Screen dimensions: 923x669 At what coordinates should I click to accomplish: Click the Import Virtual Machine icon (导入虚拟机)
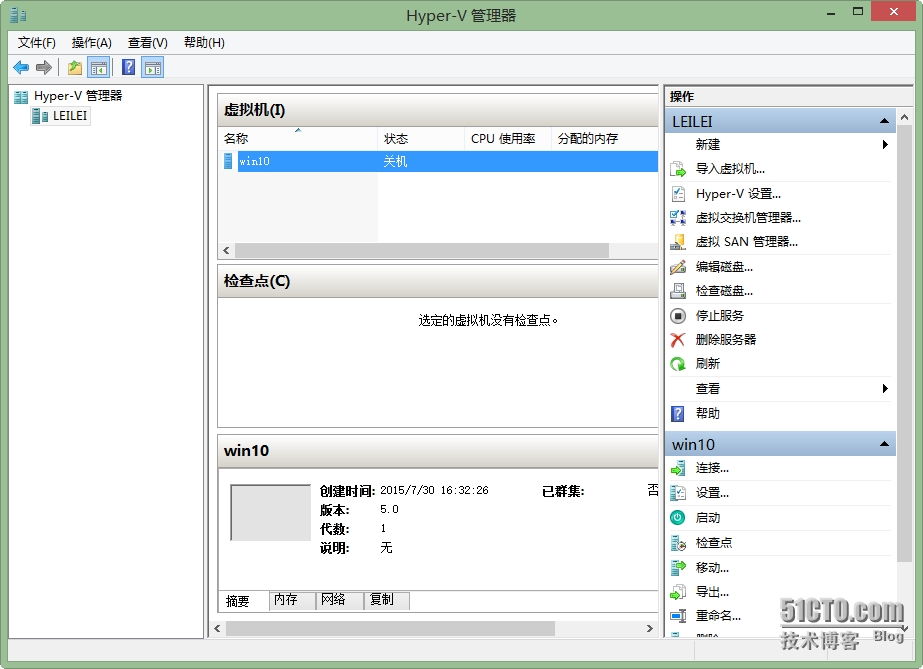tap(678, 169)
